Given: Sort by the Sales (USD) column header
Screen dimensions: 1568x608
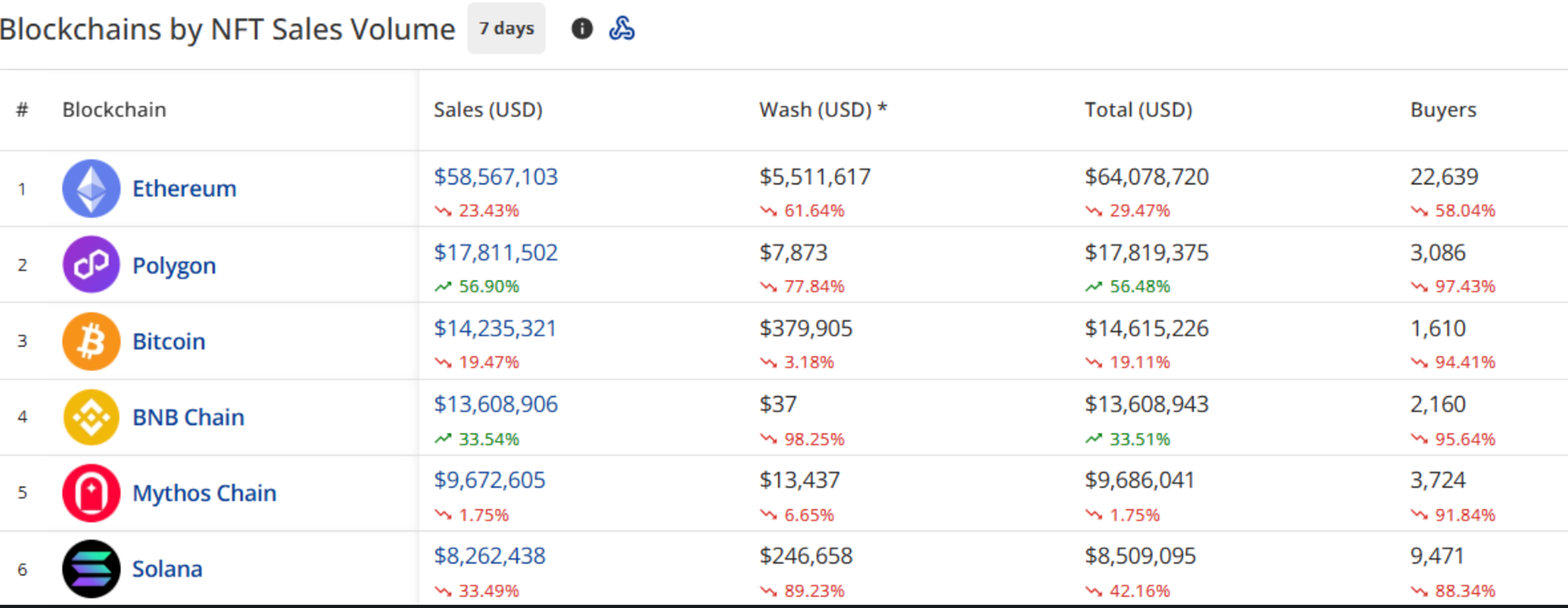Looking at the screenshot, I should tap(488, 110).
